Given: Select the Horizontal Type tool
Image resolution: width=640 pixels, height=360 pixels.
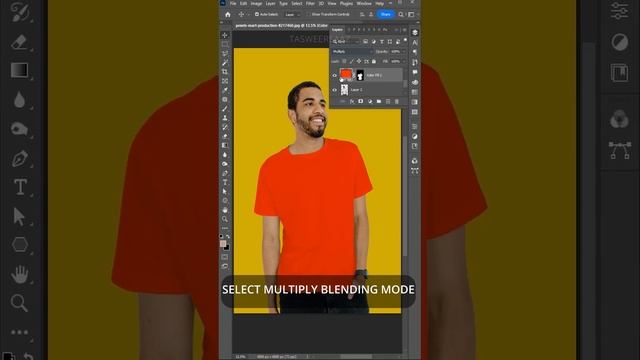Looking at the screenshot, I should pyautogui.click(x=225, y=182).
